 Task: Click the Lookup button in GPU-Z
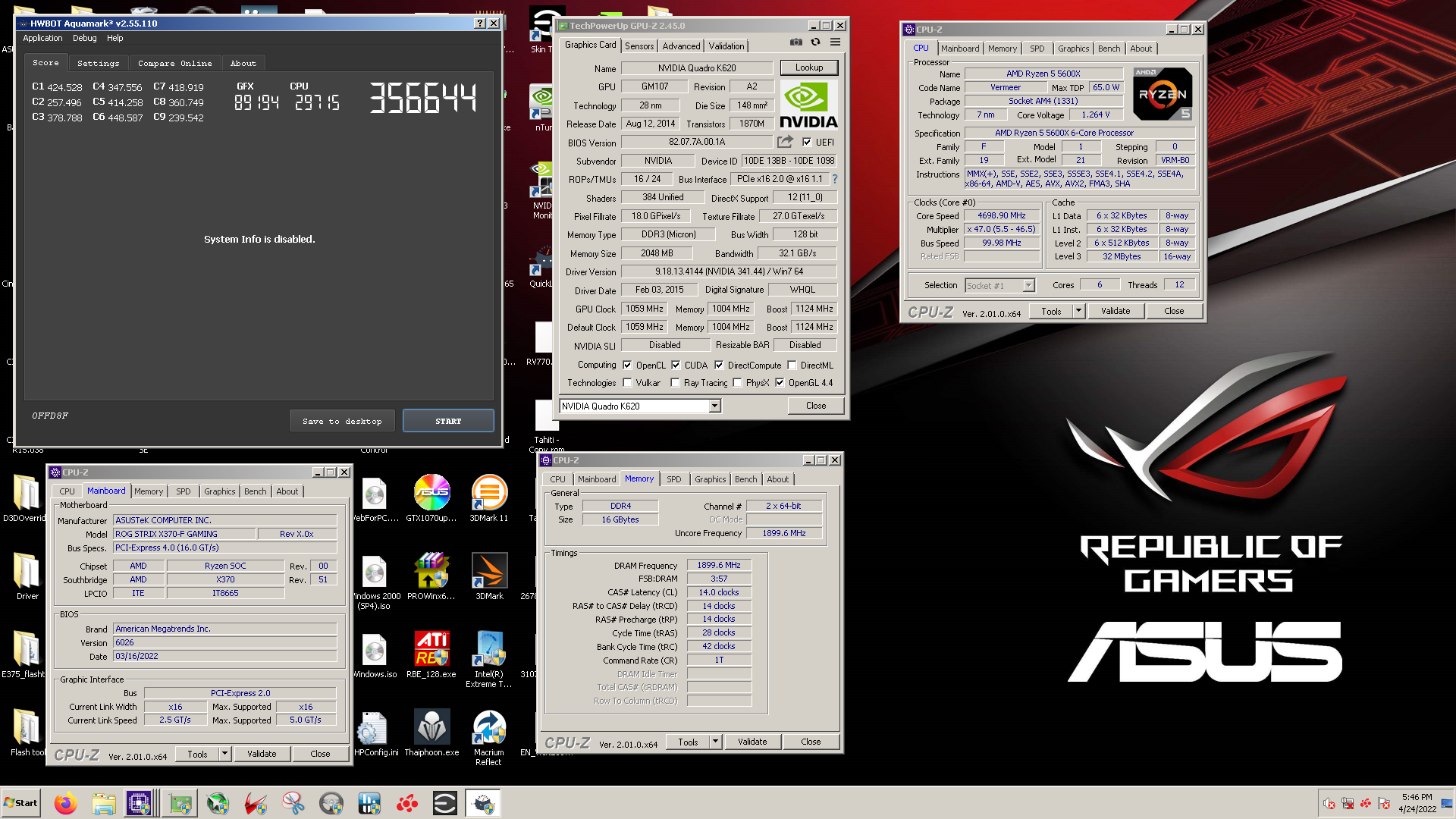coord(809,67)
